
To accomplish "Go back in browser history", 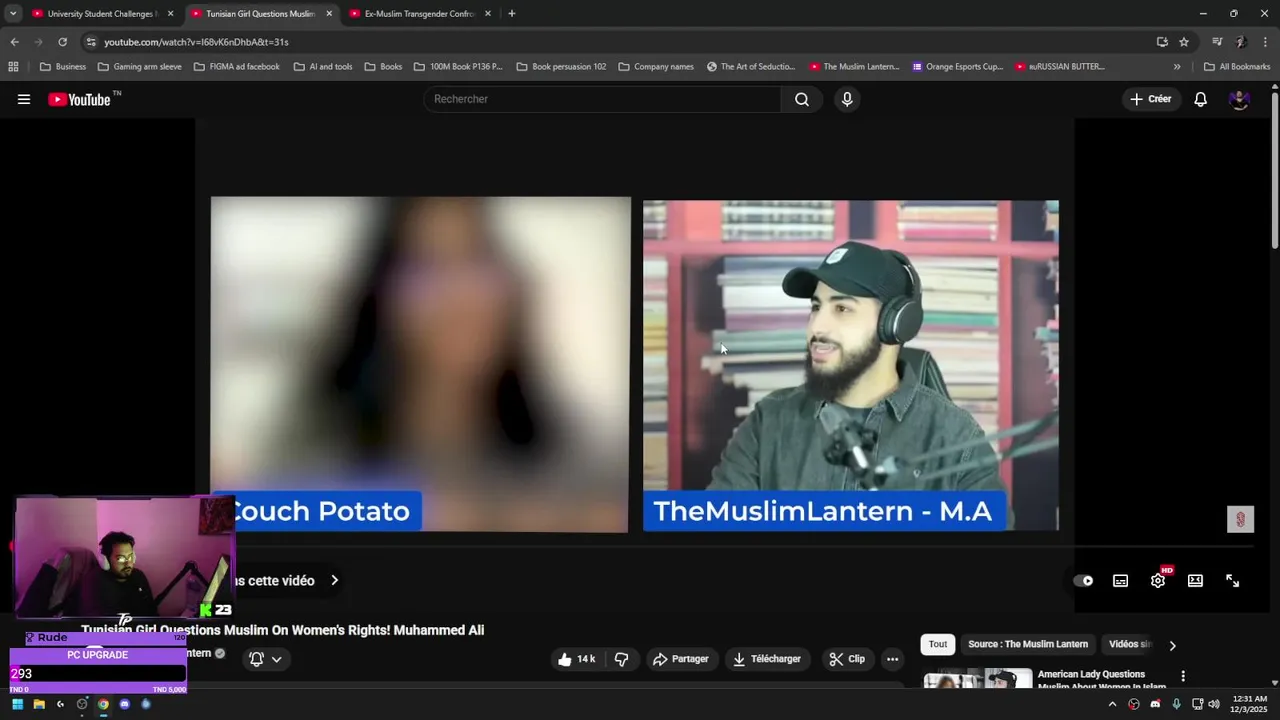I will pos(14,42).
